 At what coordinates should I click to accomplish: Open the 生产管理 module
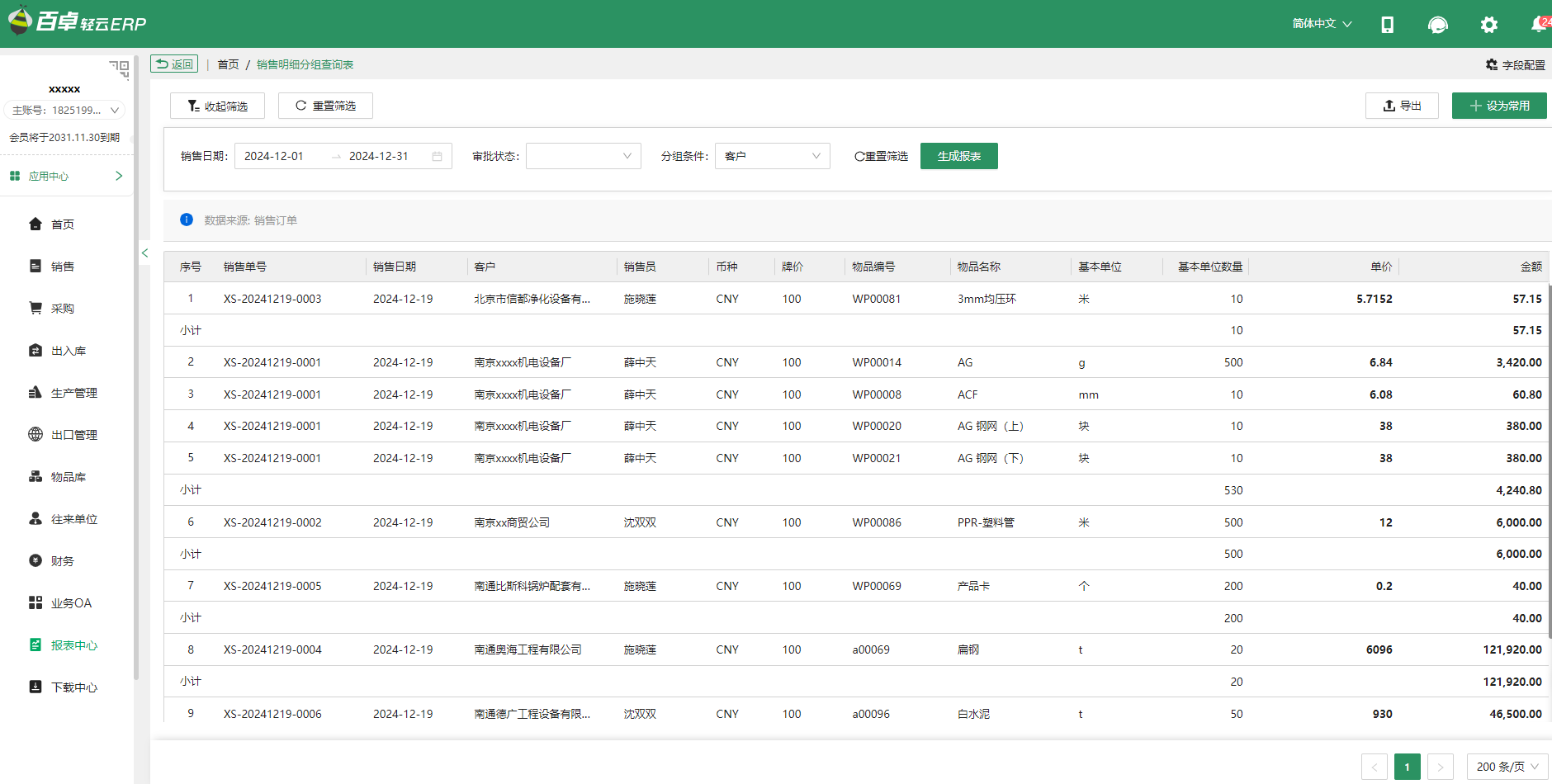pyautogui.click(x=70, y=392)
